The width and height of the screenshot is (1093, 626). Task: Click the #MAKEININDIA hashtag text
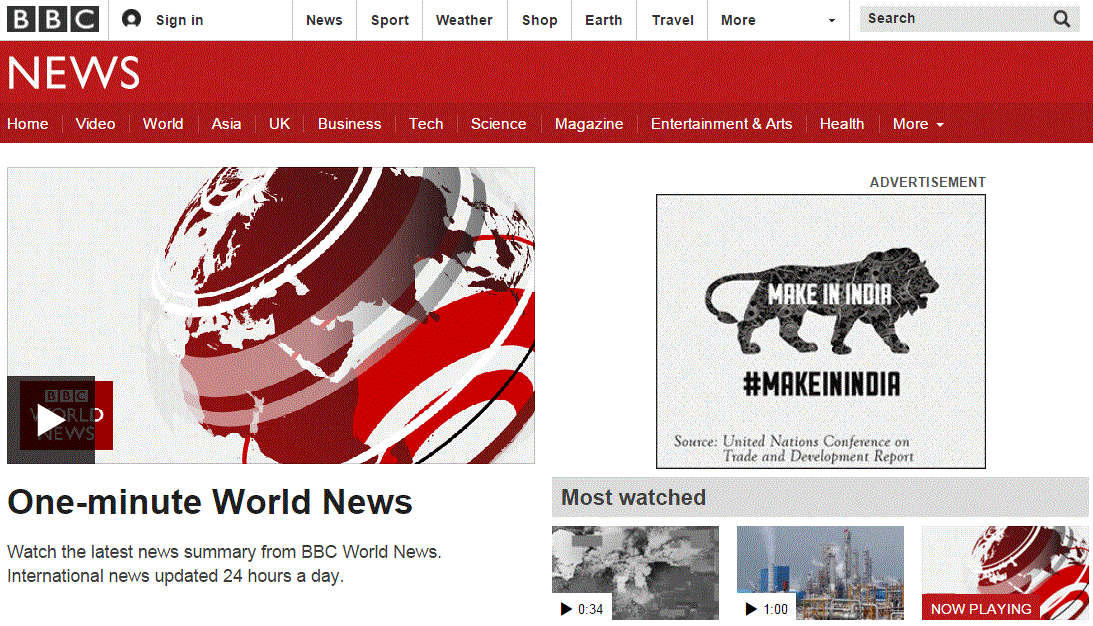[x=822, y=384]
